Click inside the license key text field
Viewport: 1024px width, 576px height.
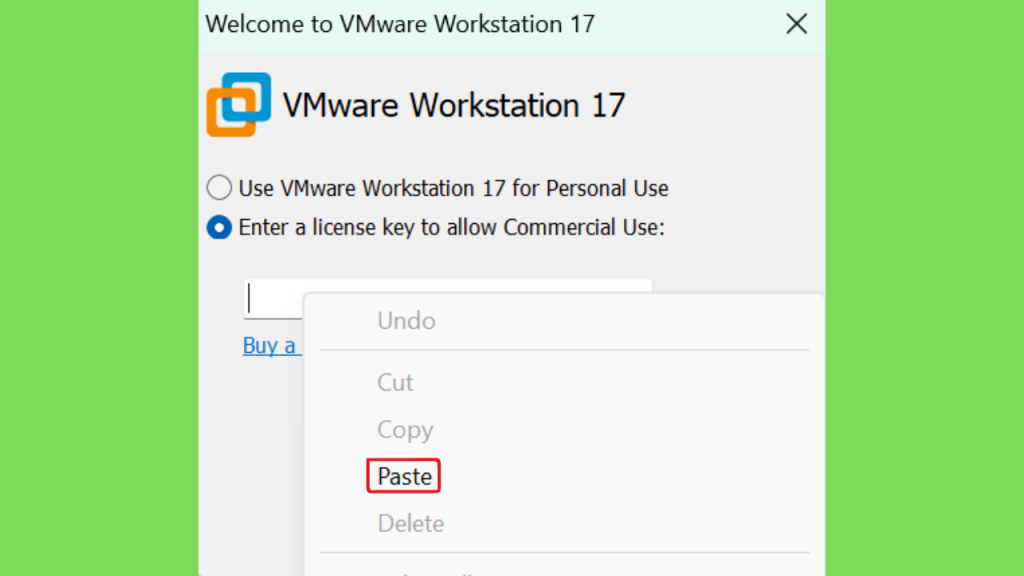[x=274, y=299]
